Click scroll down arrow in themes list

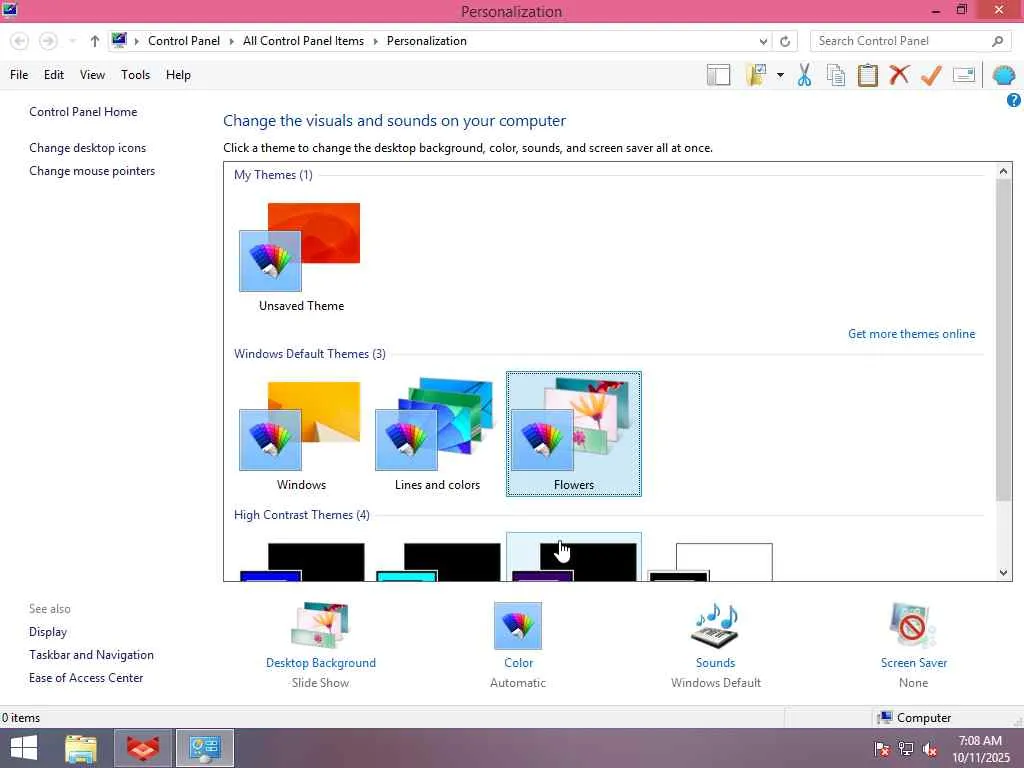(x=1003, y=573)
